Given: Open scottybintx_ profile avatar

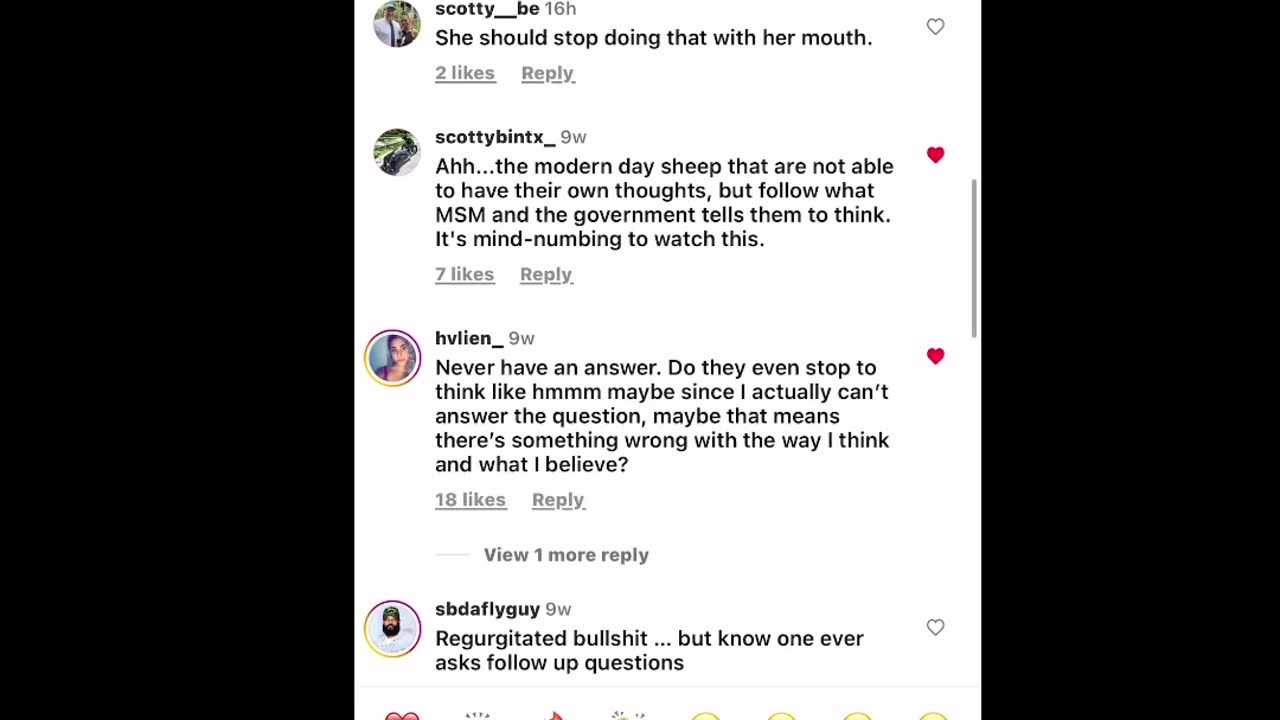Looking at the screenshot, I should tap(397, 152).
